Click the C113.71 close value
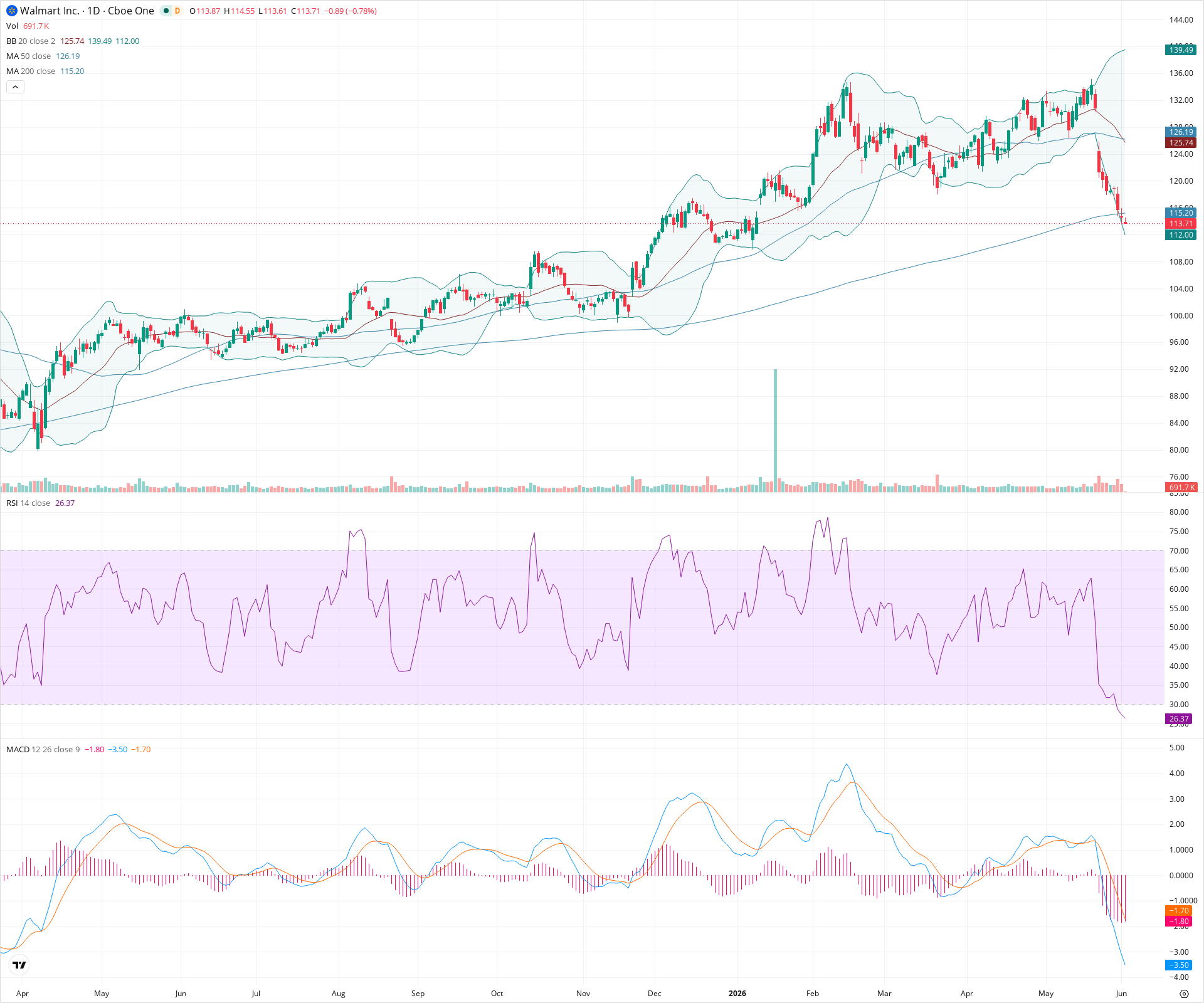1204x1003 pixels. [306, 11]
